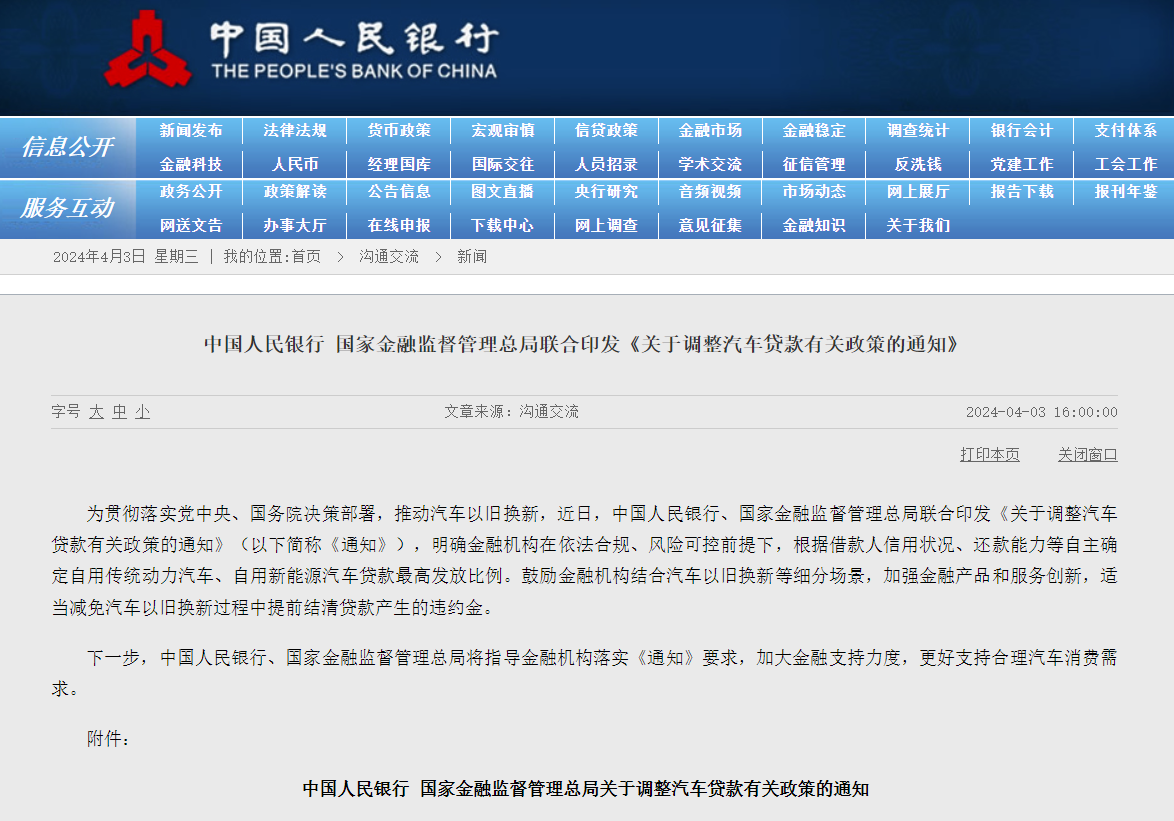
Task: Go to 报刊年鉴 section
Action: tap(1125, 192)
